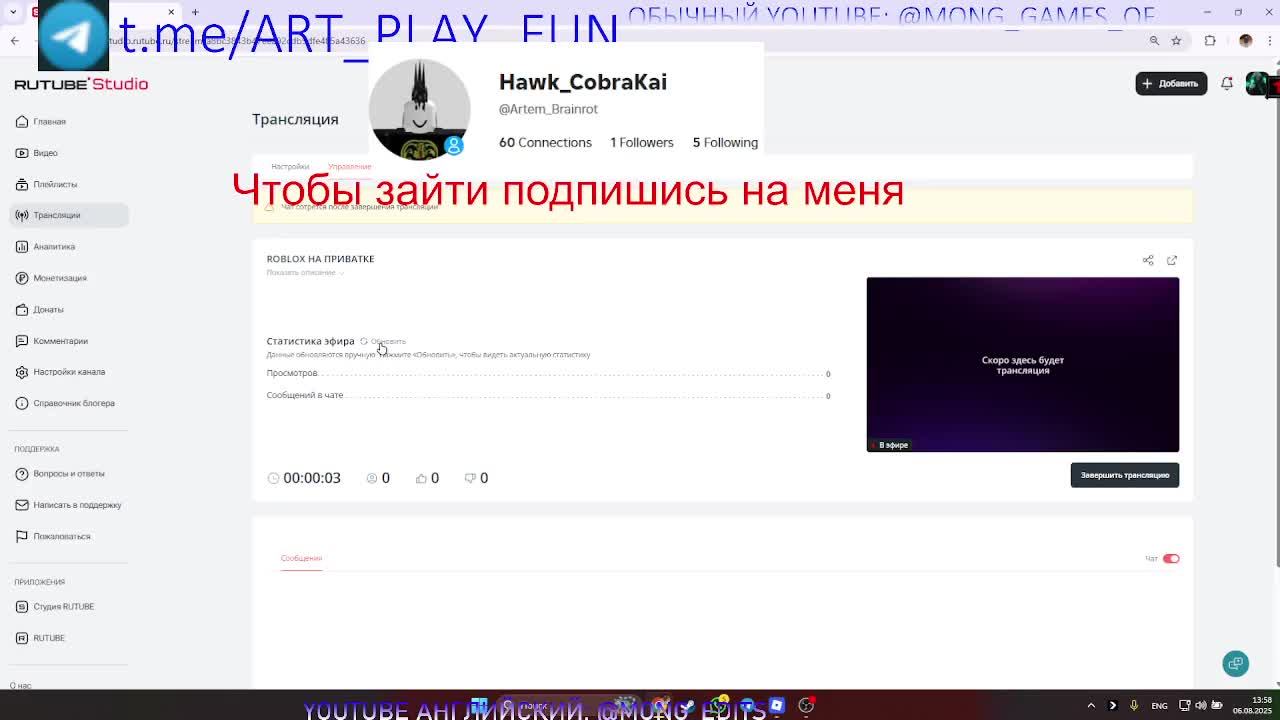This screenshot has height=720, width=1280.
Task: Click the RUTUBE Studio logo
Action: click(x=81, y=84)
